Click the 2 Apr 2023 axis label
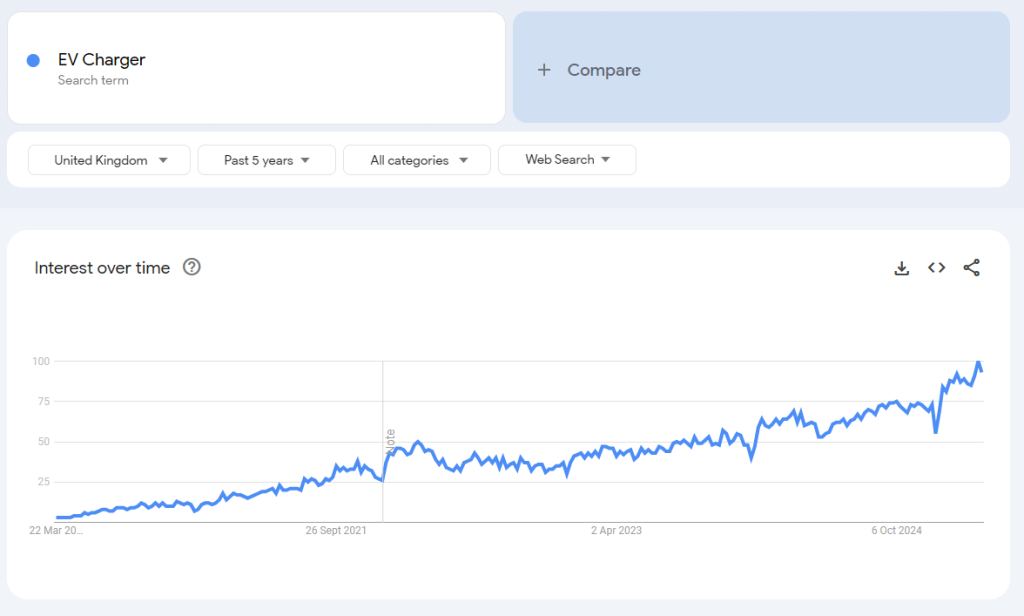This screenshot has height=616, width=1024. (616, 530)
